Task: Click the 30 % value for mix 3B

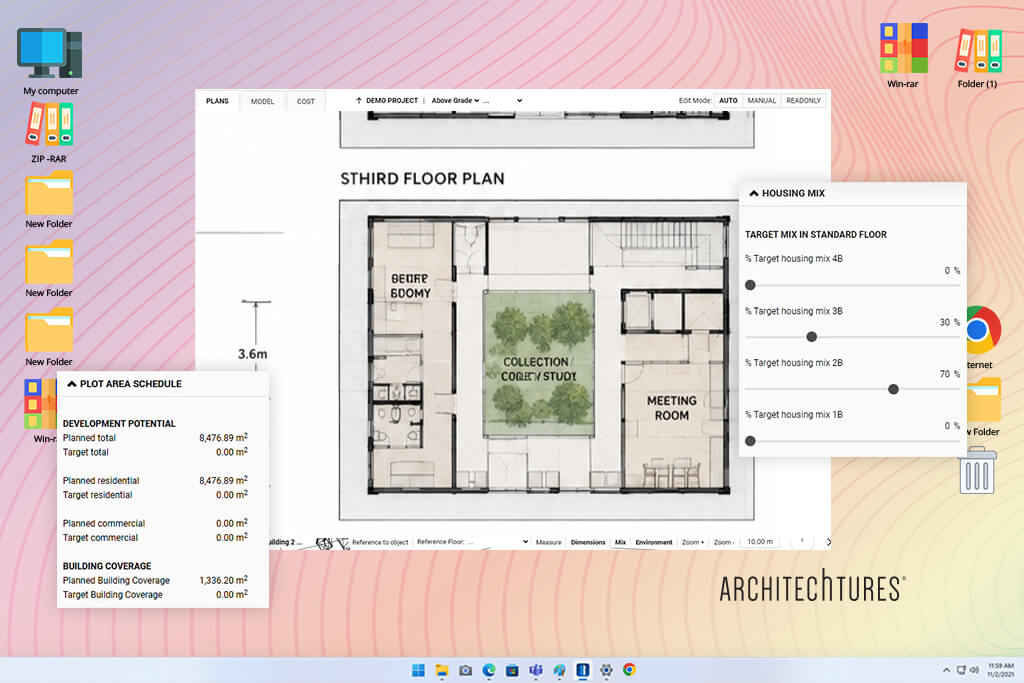Action: (950, 323)
